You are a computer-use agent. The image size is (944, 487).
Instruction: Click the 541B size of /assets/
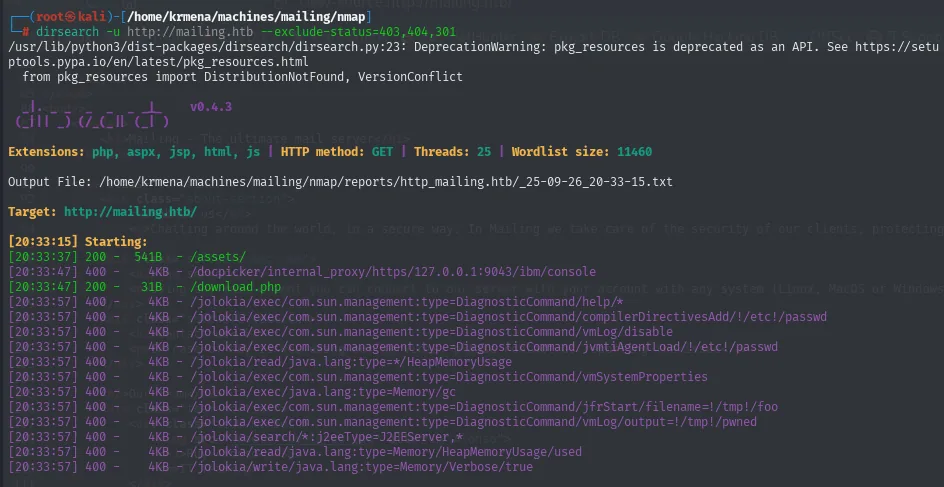pyautogui.click(x=148, y=257)
